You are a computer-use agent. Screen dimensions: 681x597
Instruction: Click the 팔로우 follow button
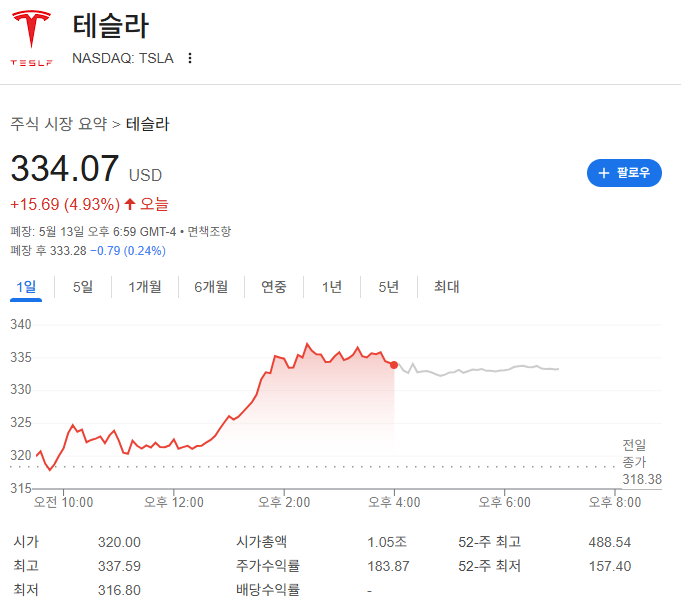tap(624, 173)
